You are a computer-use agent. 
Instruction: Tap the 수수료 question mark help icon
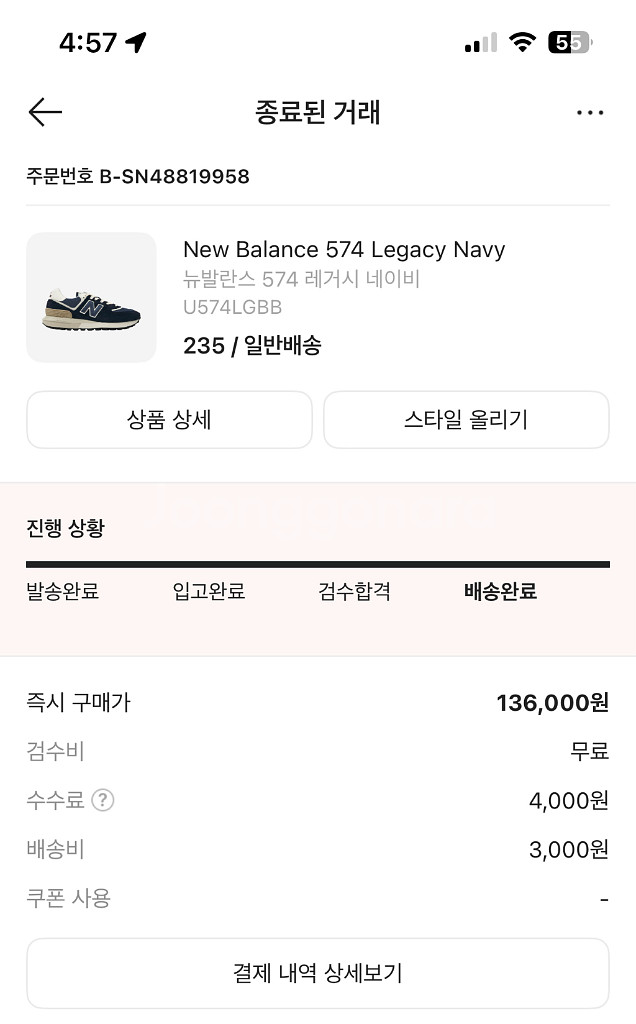[x=102, y=800]
